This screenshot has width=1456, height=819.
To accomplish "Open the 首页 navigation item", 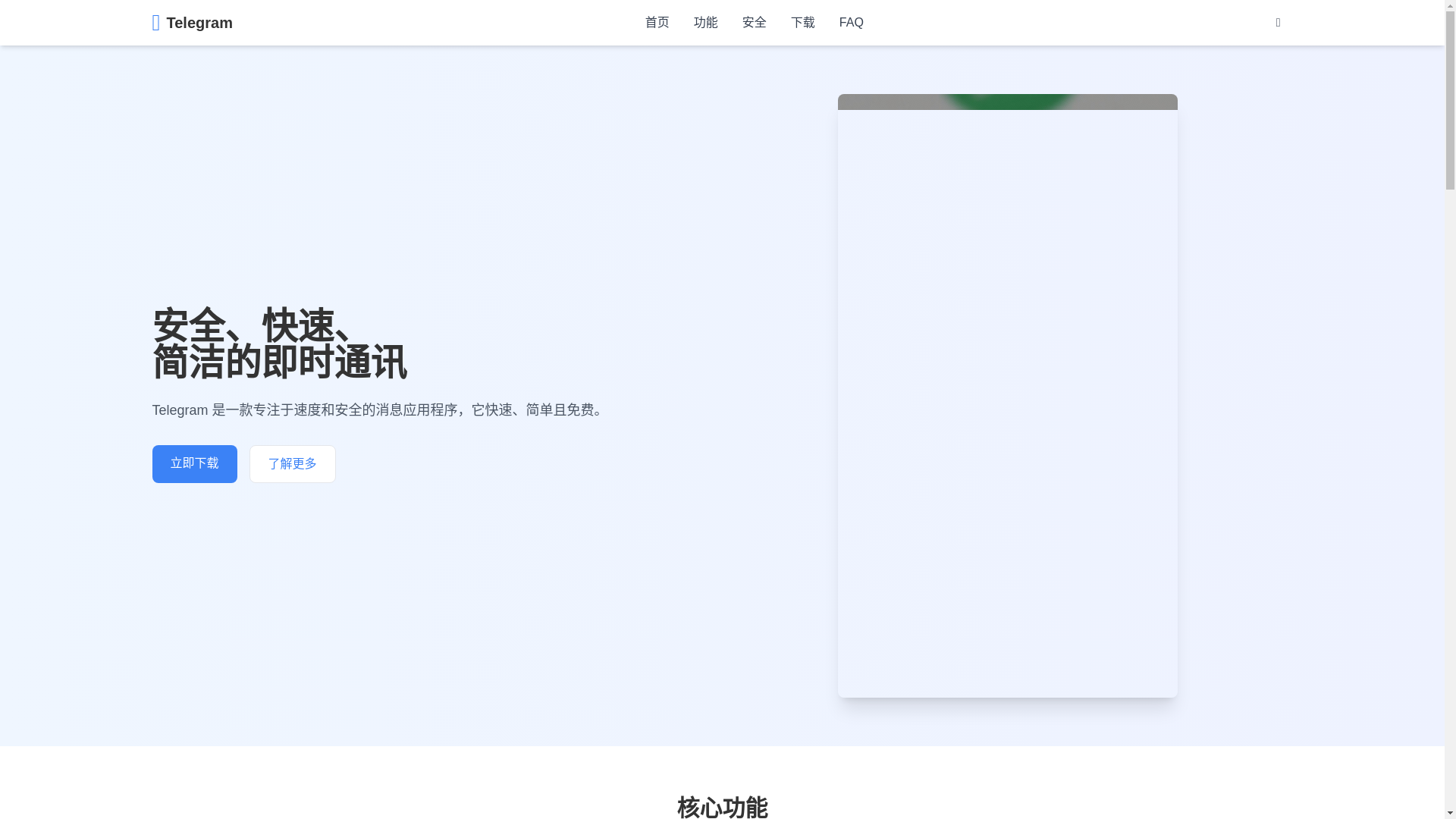I will click(657, 23).
